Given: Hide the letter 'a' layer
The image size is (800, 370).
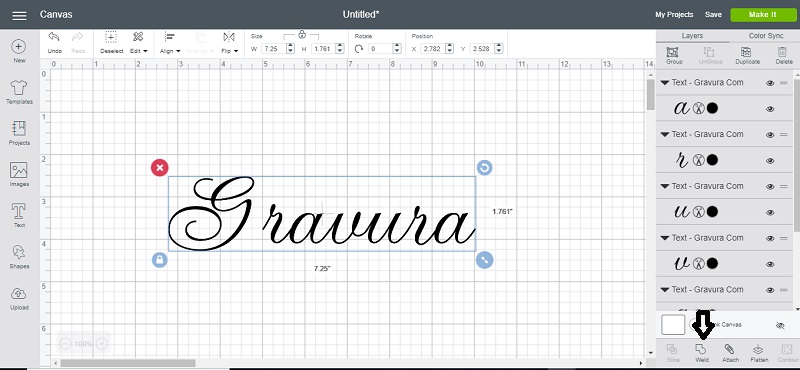Looking at the screenshot, I should (770, 109).
